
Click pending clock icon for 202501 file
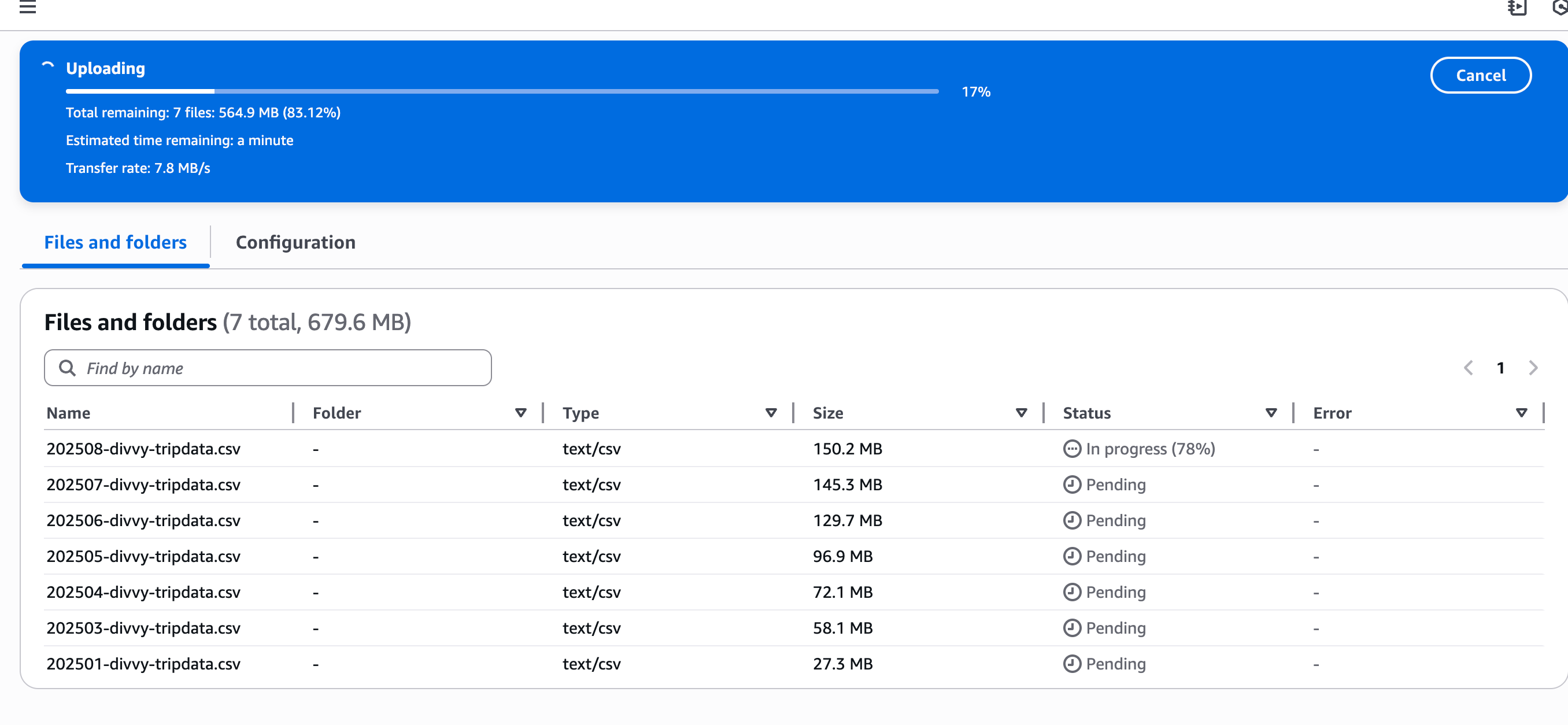(1071, 664)
